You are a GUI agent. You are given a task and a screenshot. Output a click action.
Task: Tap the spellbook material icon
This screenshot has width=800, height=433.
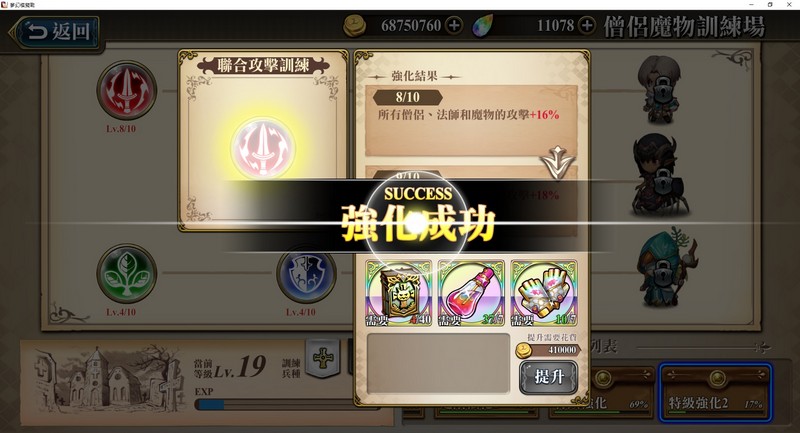399,293
